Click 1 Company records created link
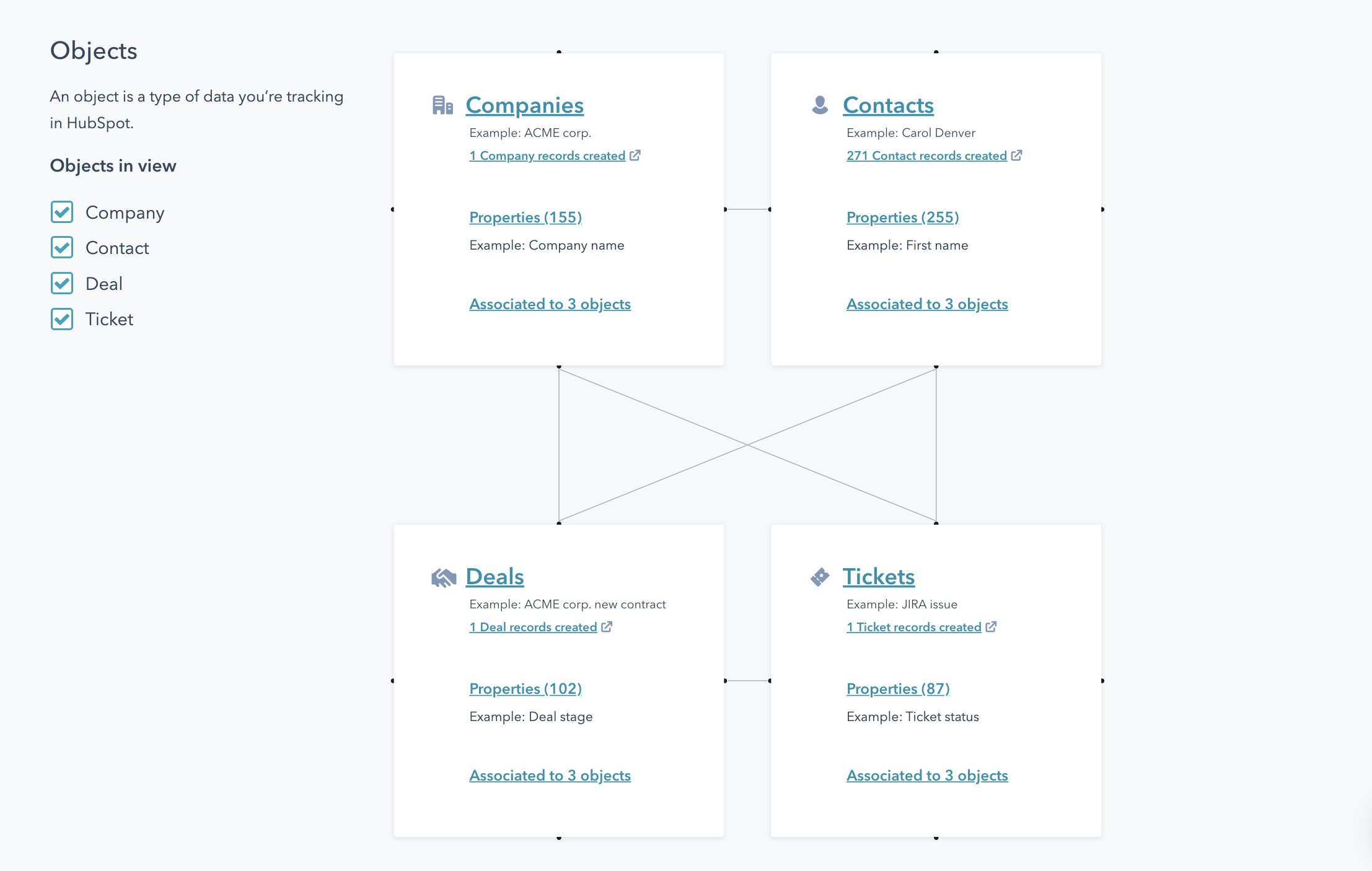 (x=555, y=155)
